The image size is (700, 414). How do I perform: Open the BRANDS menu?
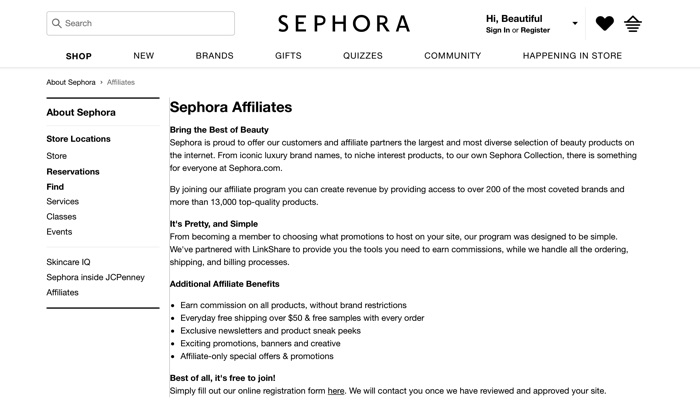(x=215, y=56)
